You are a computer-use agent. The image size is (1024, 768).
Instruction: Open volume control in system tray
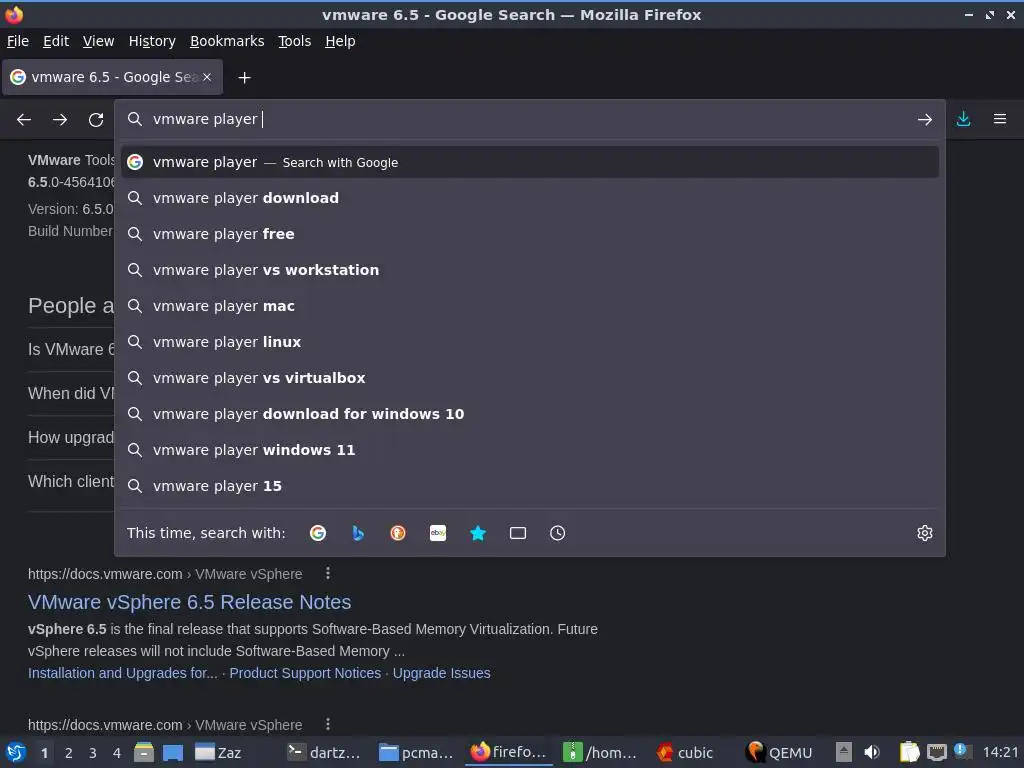[872, 752]
